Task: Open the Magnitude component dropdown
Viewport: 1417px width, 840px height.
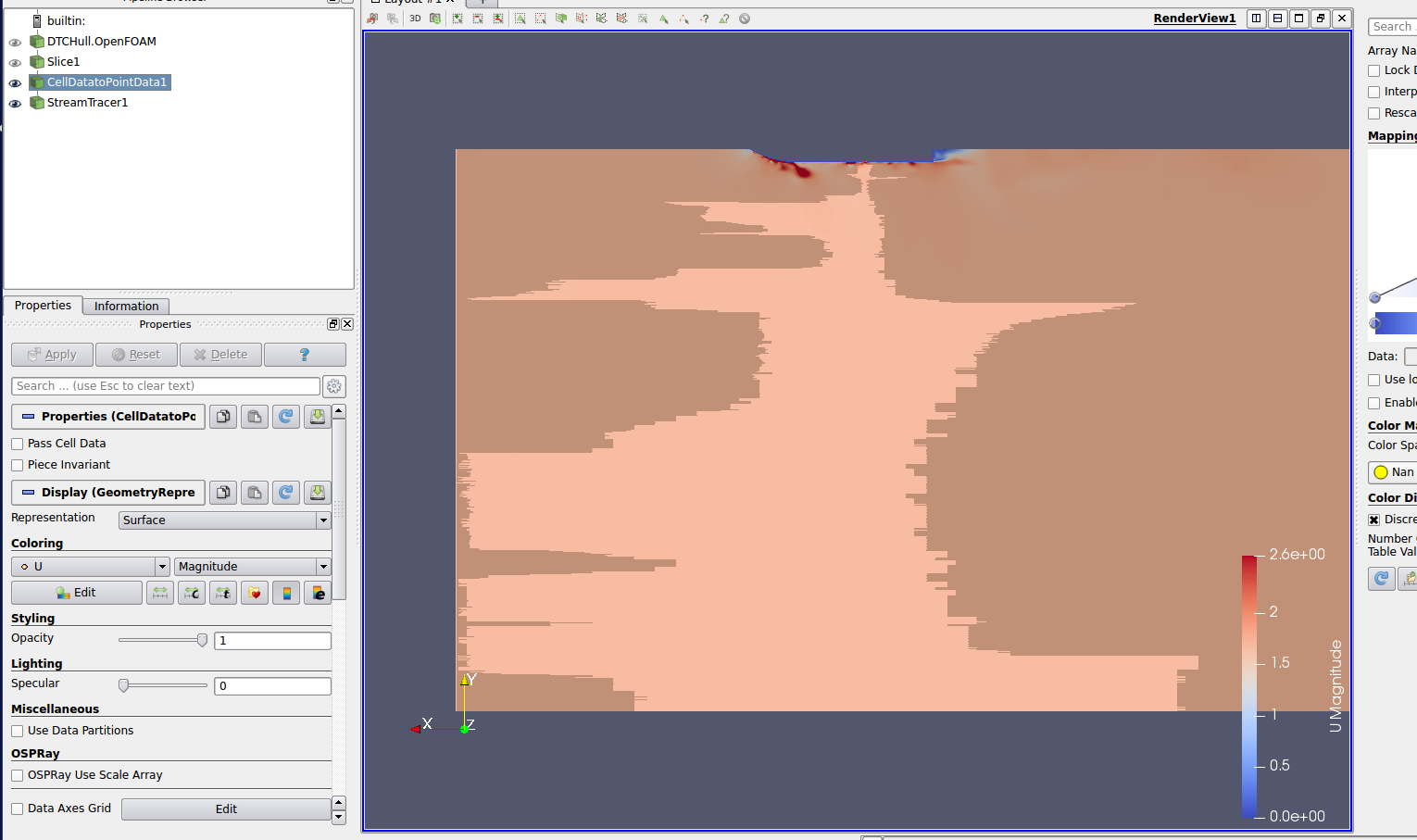Action: [x=252, y=567]
